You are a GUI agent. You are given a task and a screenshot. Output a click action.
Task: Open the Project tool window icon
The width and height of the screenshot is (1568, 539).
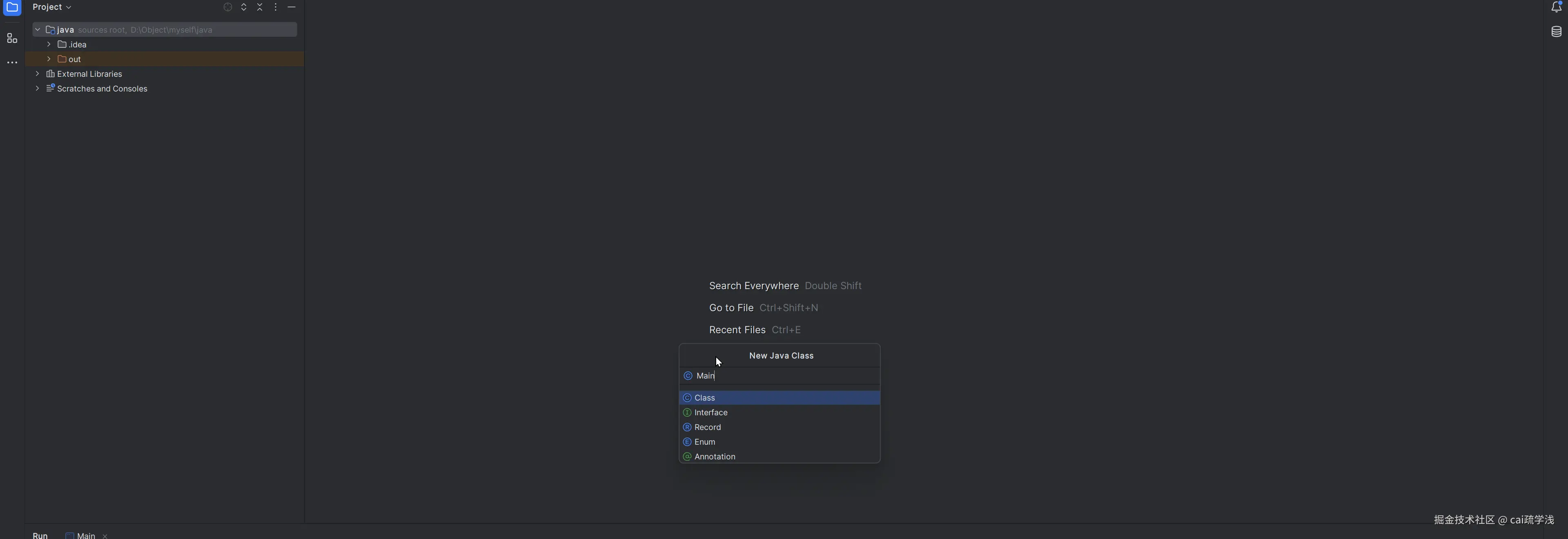pyautogui.click(x=12, y=7)
